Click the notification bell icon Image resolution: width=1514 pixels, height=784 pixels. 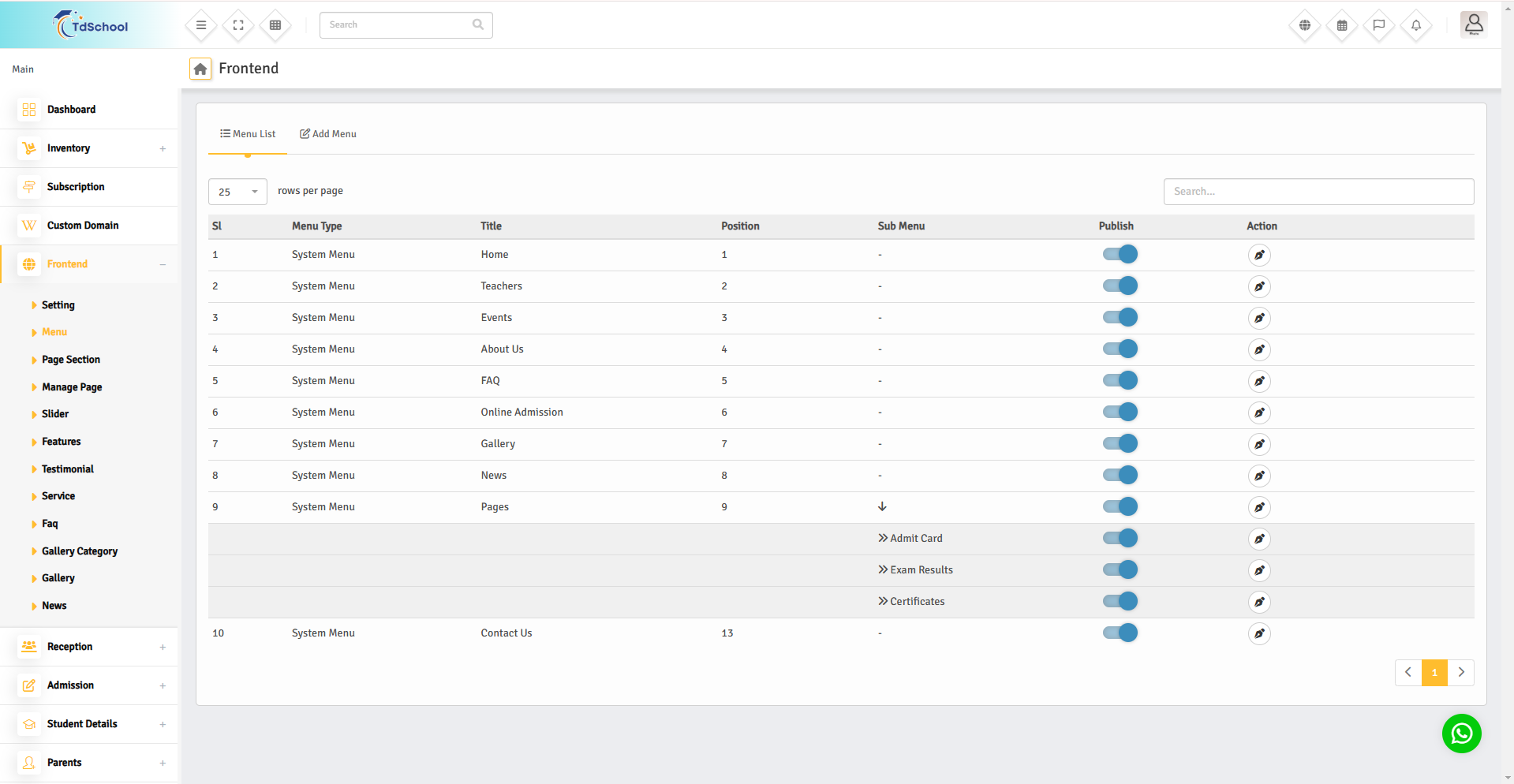pos(1415,25)
